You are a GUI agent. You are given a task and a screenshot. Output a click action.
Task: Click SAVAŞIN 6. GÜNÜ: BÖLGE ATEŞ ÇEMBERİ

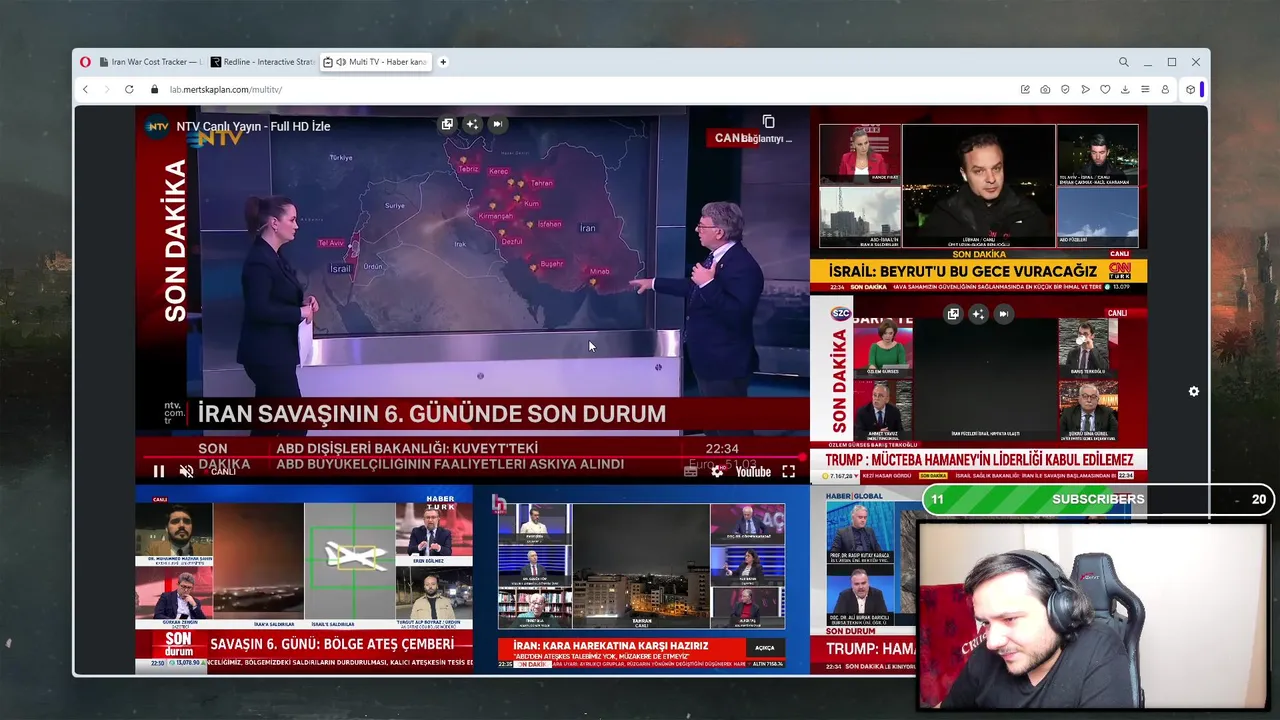[332, 645]
